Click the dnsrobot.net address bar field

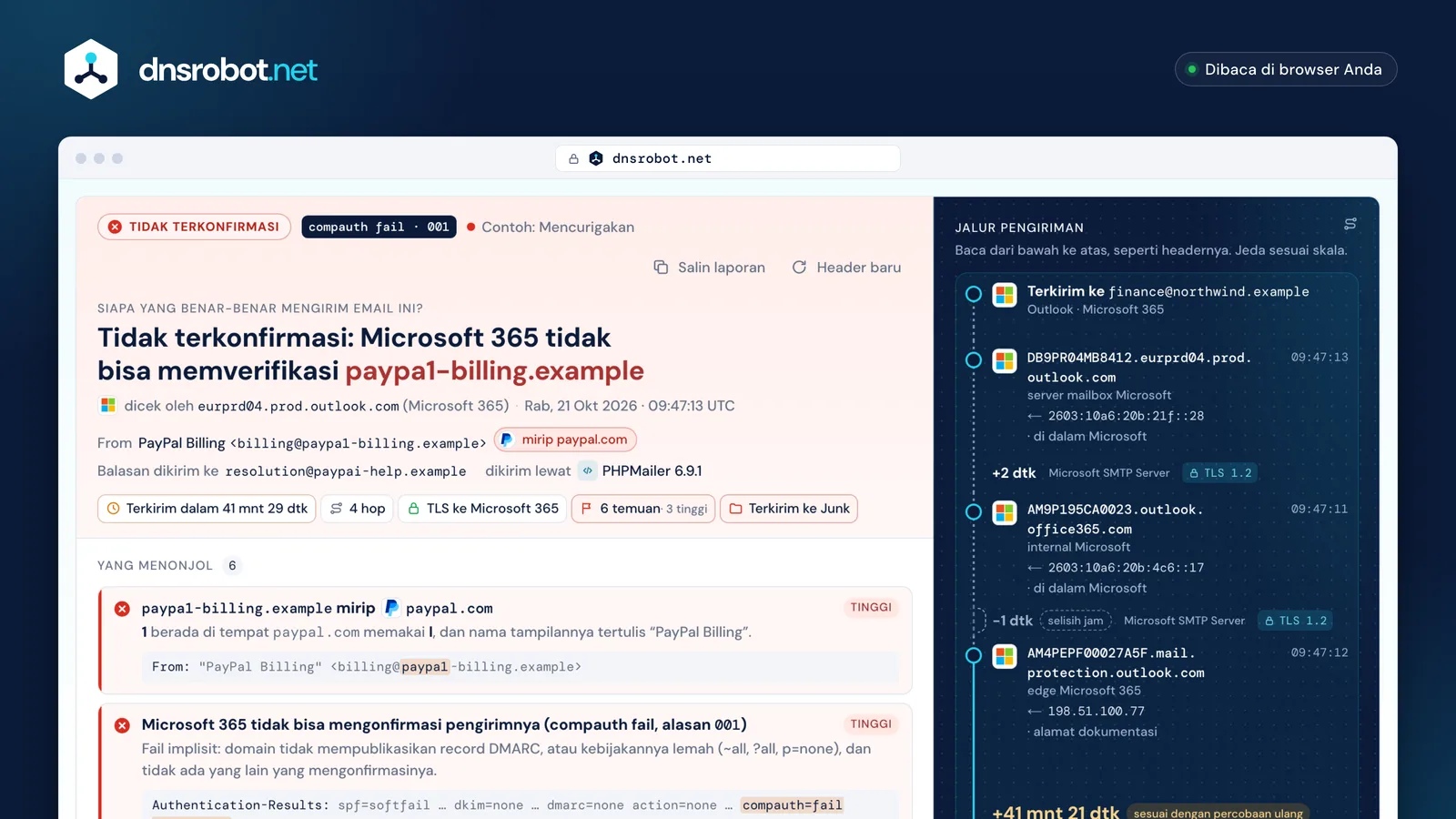[728, 158]
